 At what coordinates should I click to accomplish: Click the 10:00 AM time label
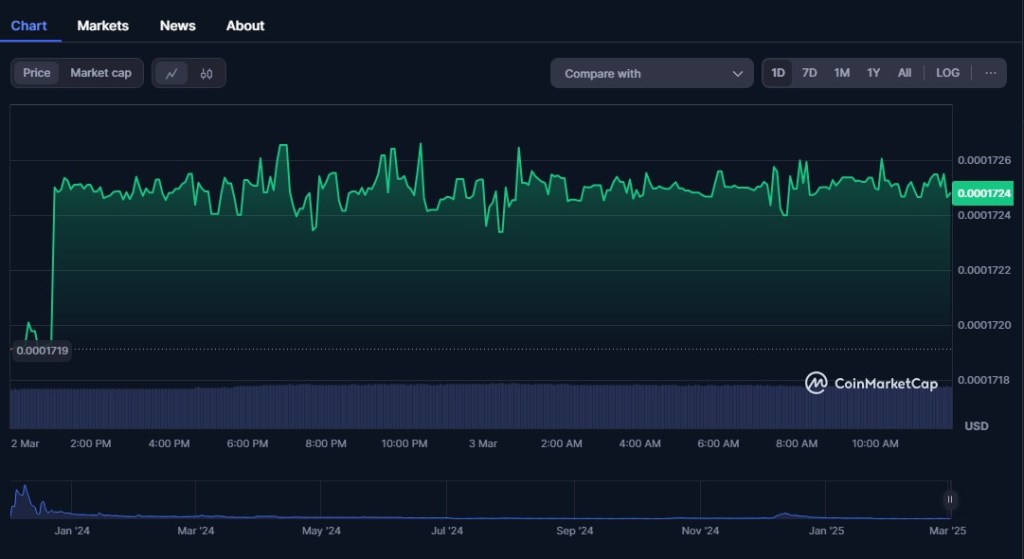875,443
